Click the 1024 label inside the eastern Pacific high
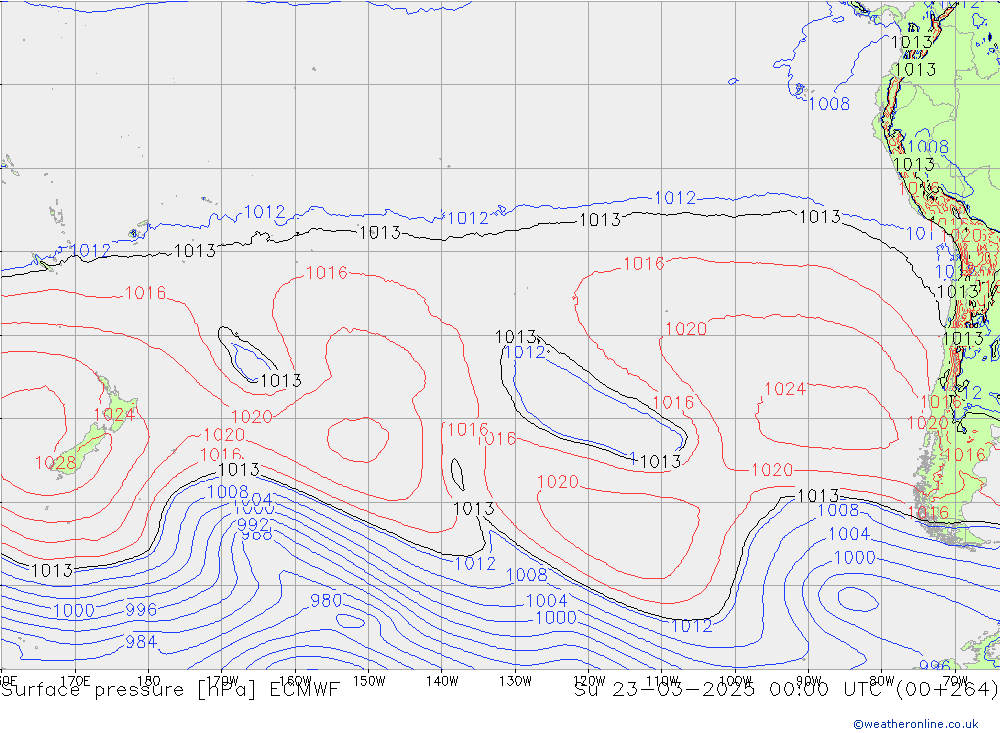The width and height of the screenshot is (1000, 733). 785,389
